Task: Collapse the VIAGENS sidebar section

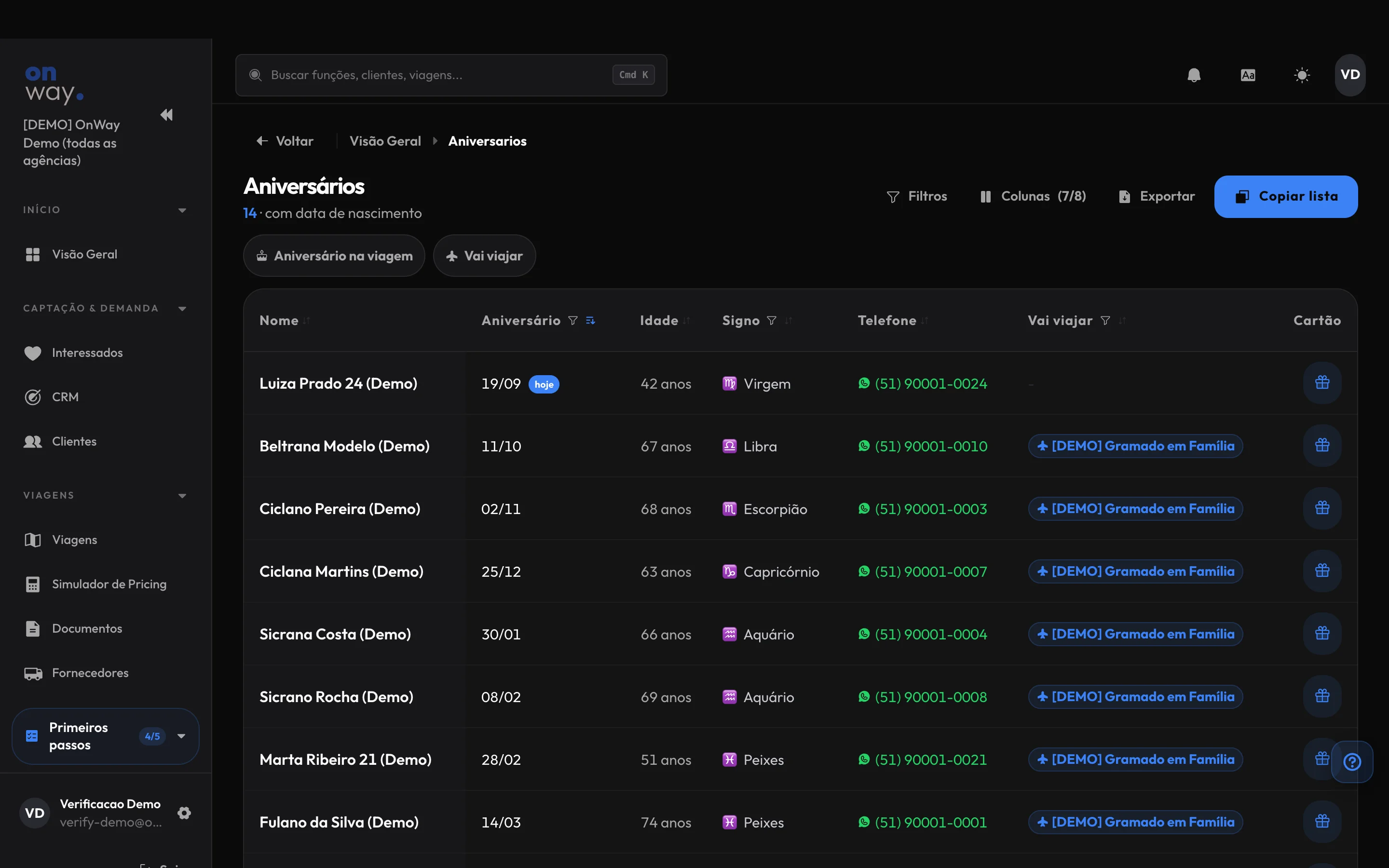Action: (182, 496)
